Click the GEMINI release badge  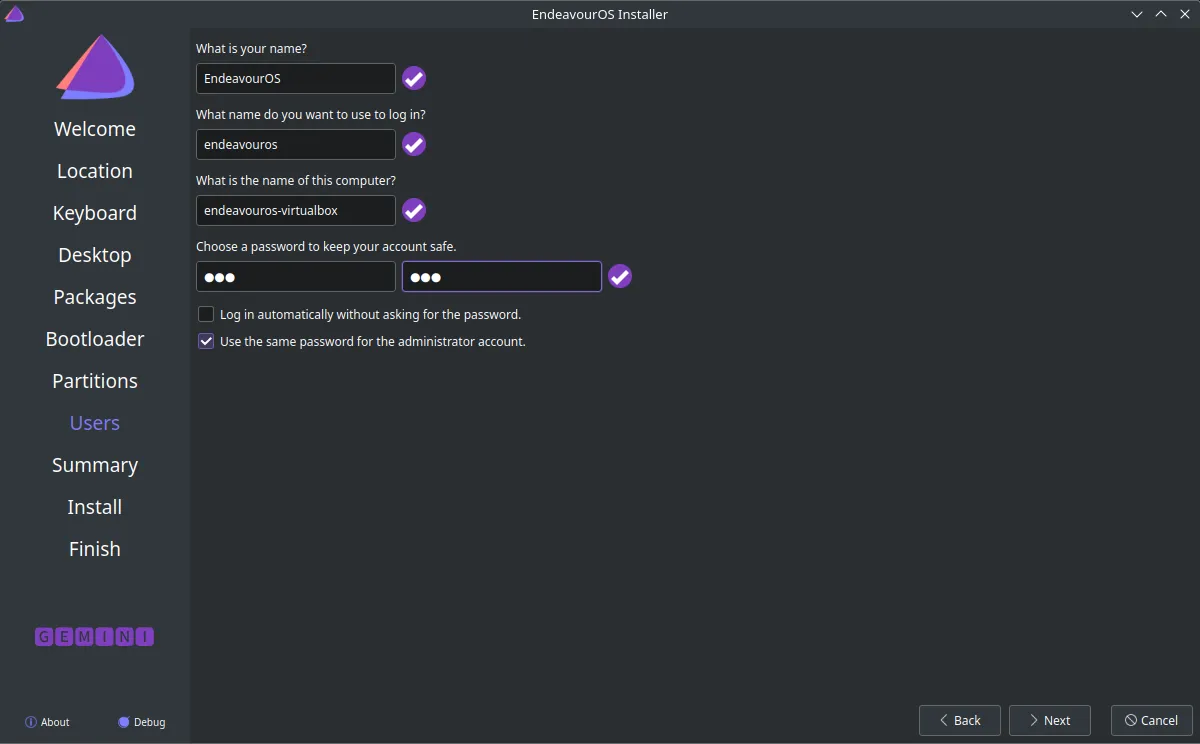[95, 637]
